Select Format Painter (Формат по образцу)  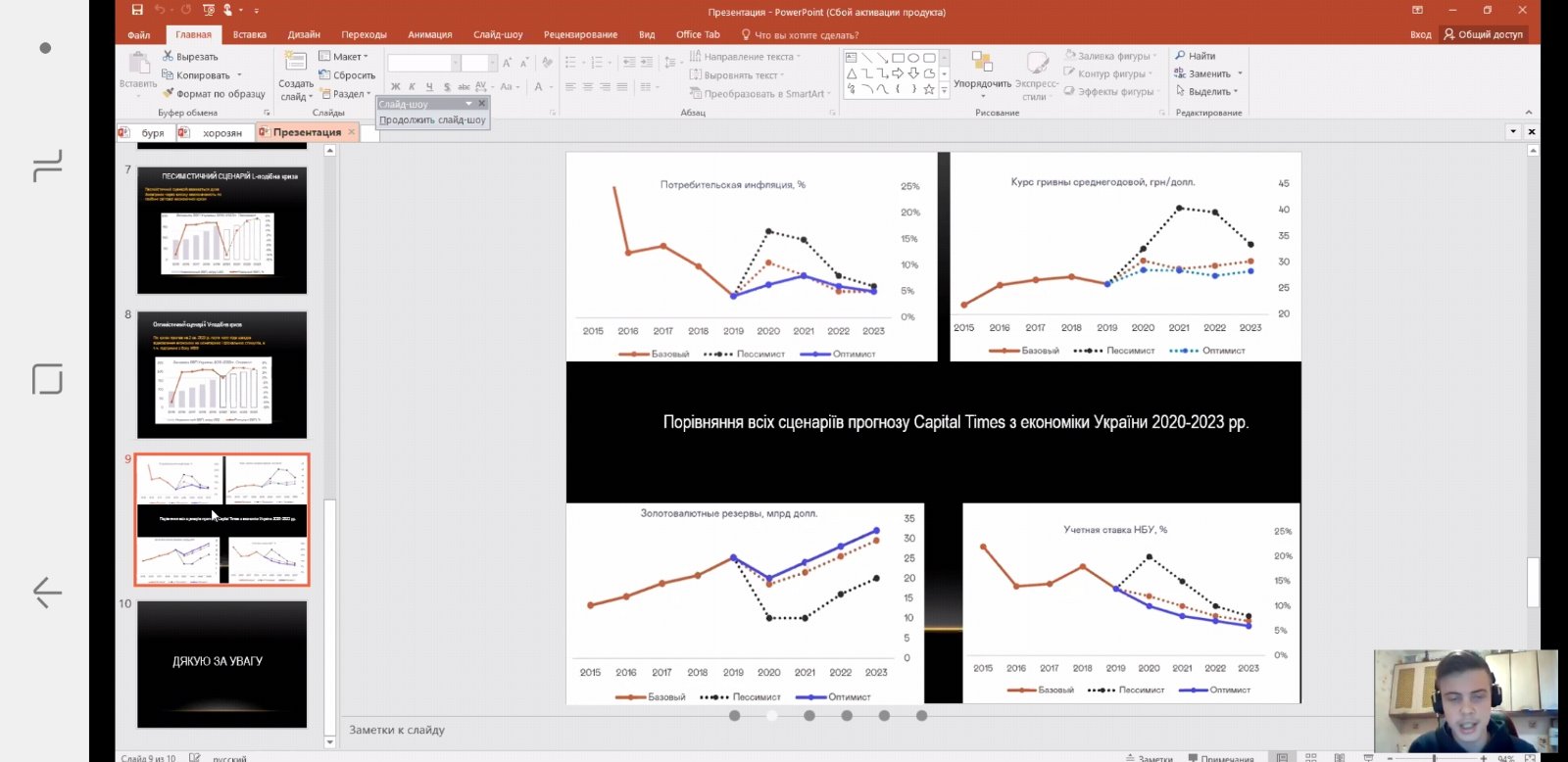[x=214, y=94]
